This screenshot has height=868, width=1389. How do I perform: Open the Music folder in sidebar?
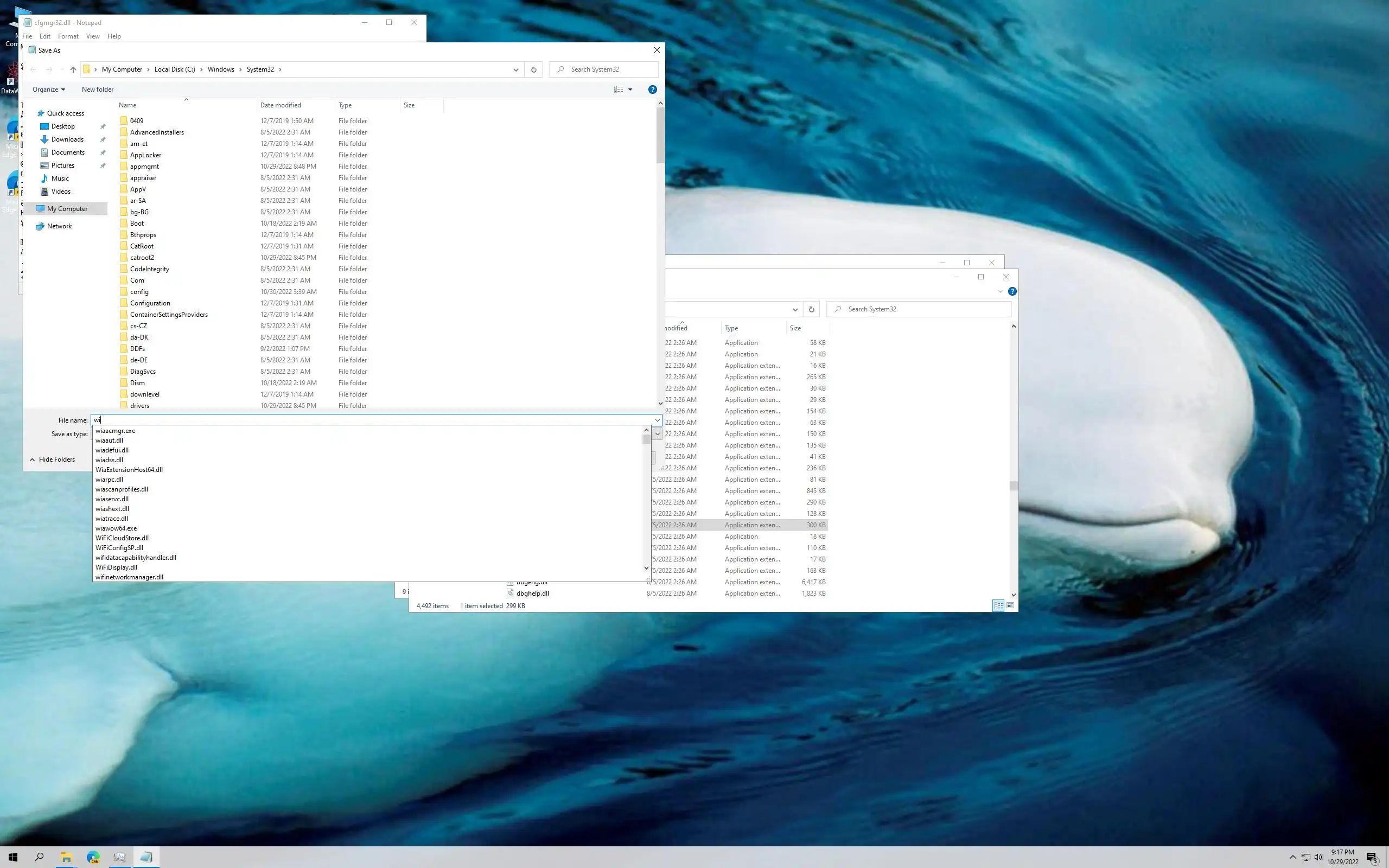click(x=60, y=178)
